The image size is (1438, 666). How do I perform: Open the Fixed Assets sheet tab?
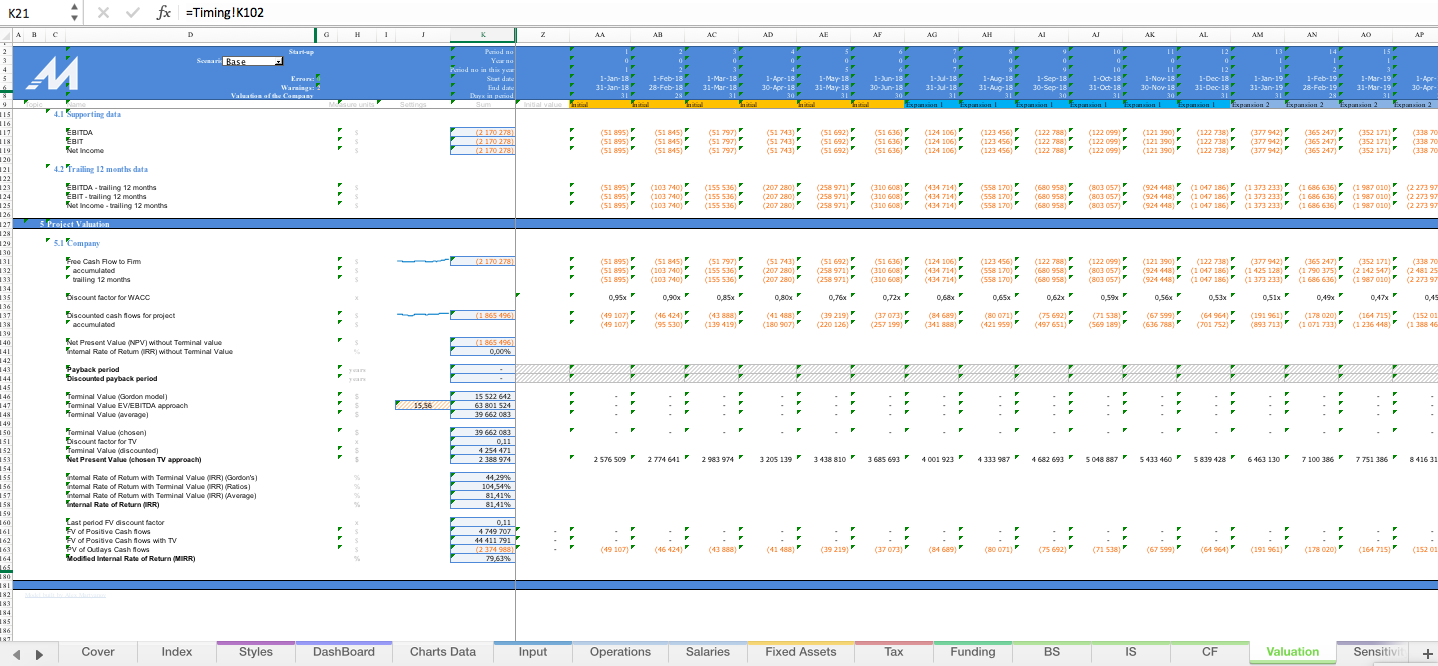pyautogui.click(x=801, y=652)
